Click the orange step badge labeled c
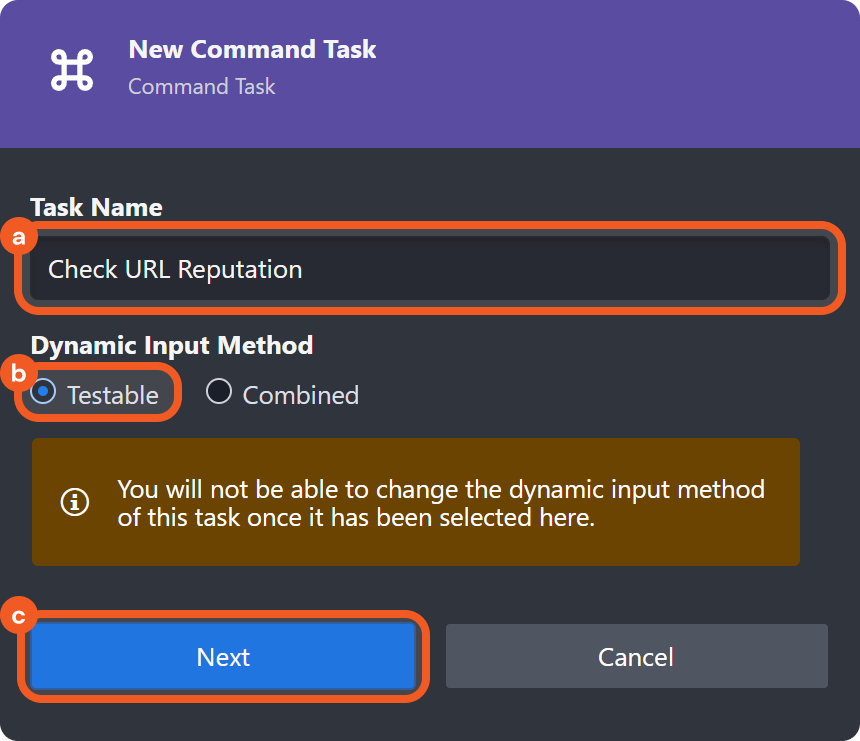This screenshot has height=741, width=860. point(17,616)
